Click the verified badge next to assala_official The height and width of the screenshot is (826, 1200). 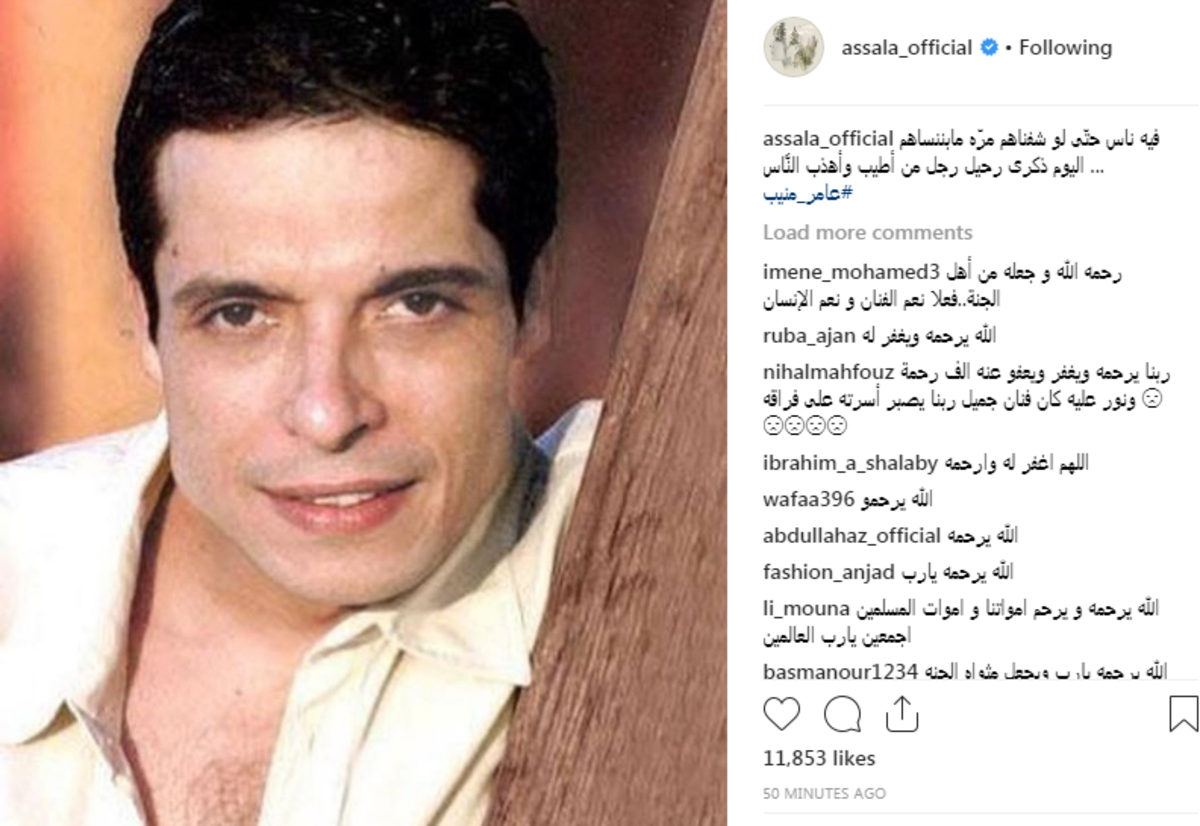coord(989,48)
